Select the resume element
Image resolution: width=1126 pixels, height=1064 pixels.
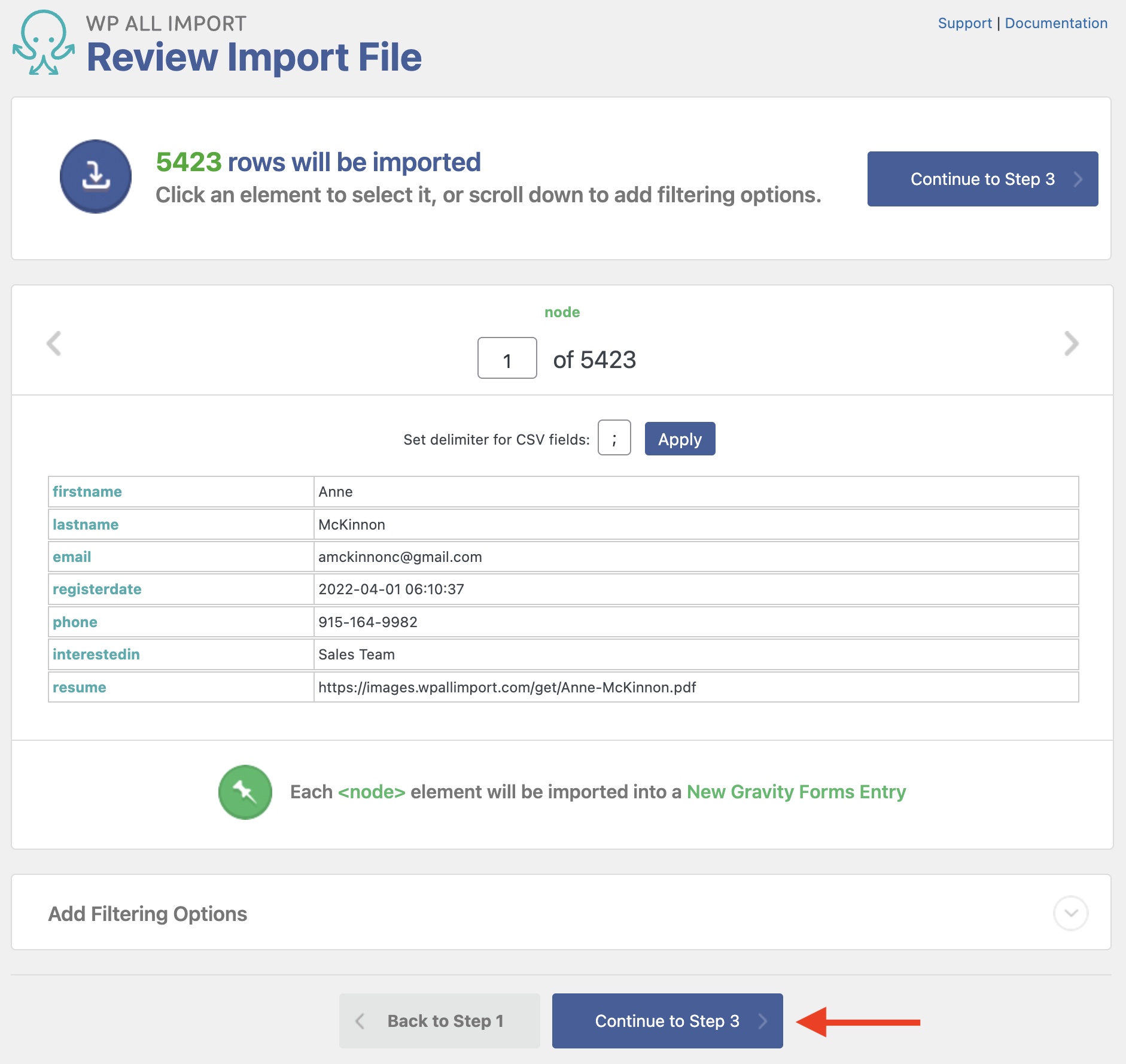coord(79,687)
